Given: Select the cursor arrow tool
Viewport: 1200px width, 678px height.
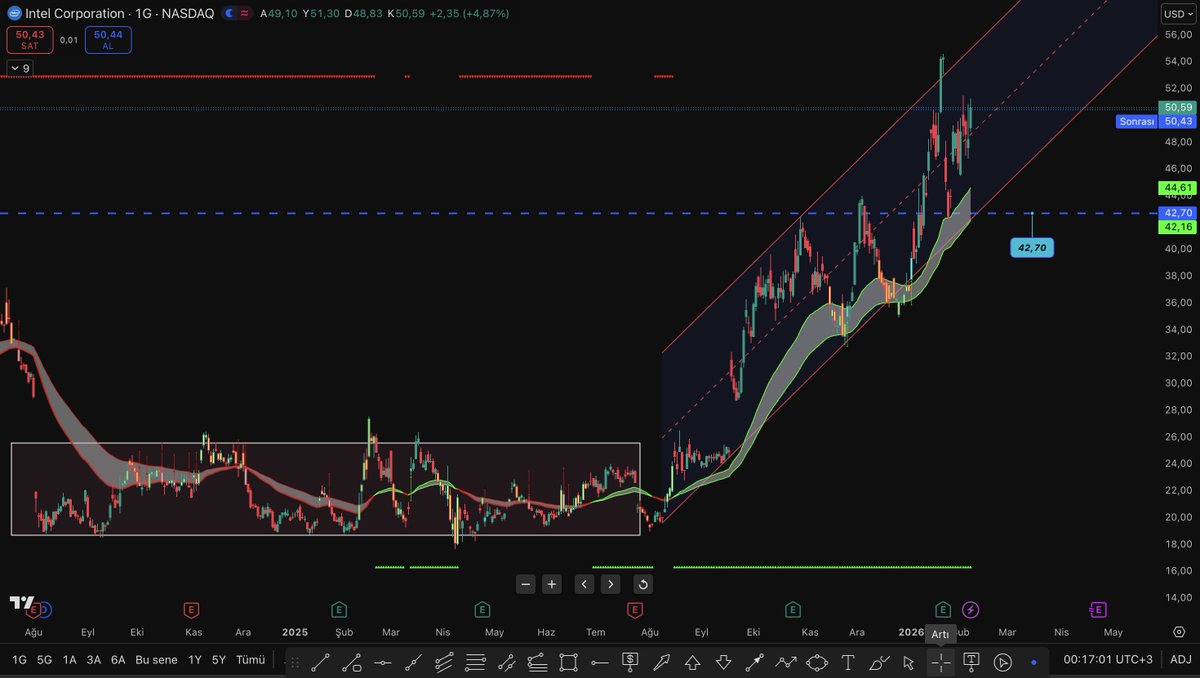Looking at the screenshot, I should point(908,662).
